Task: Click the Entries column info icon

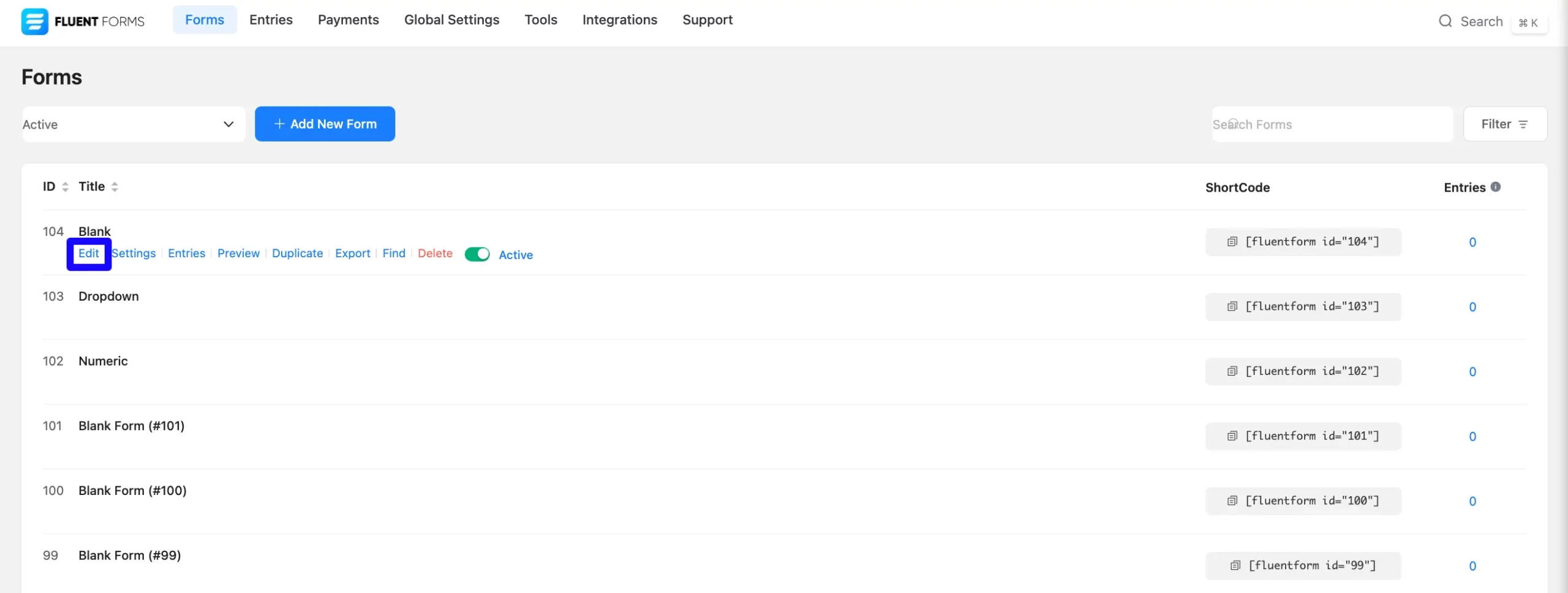Action: [x=1496, y=187]
